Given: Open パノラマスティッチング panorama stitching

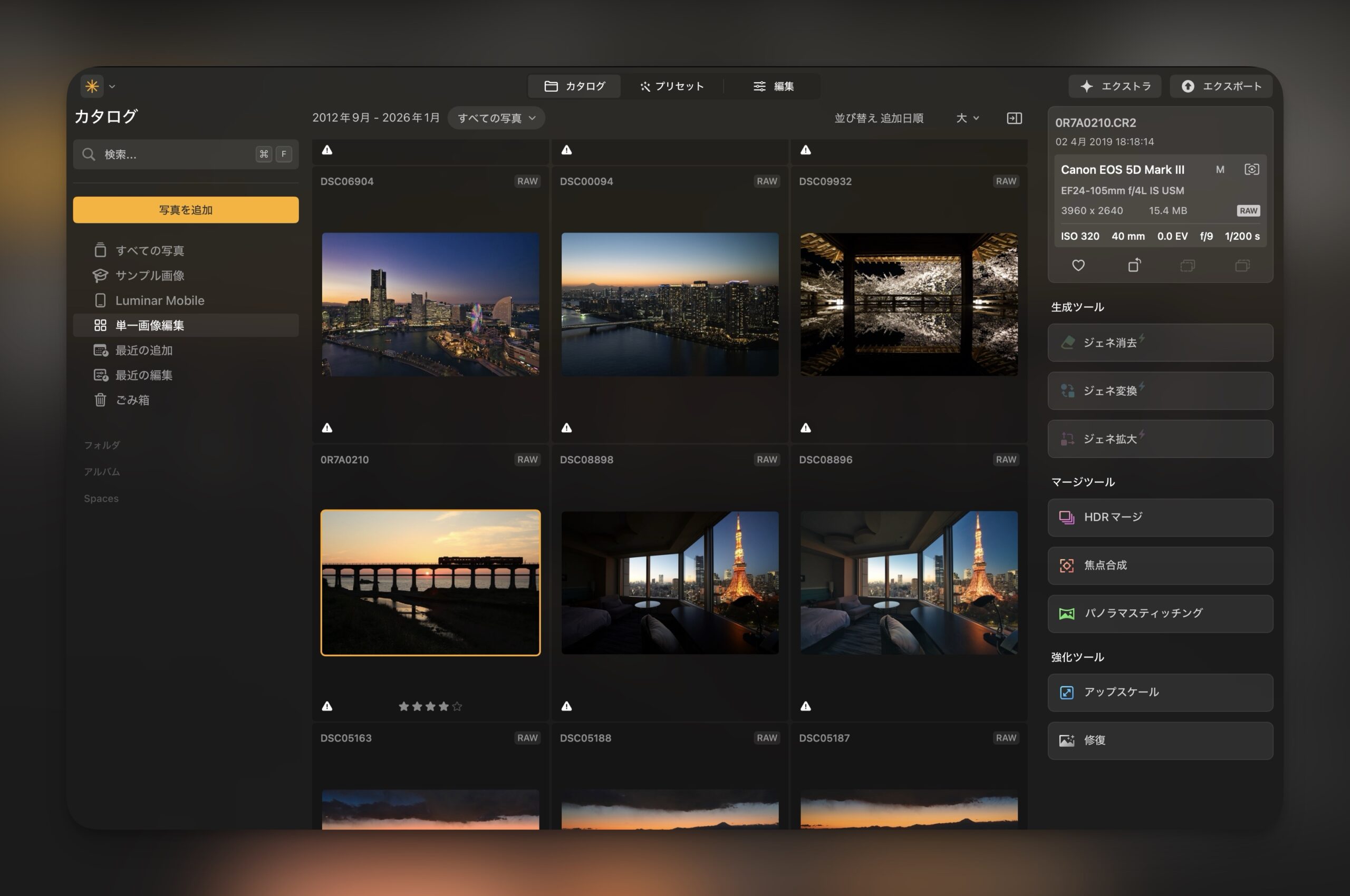Looking at the screenshot, I should click(1159, 613).
